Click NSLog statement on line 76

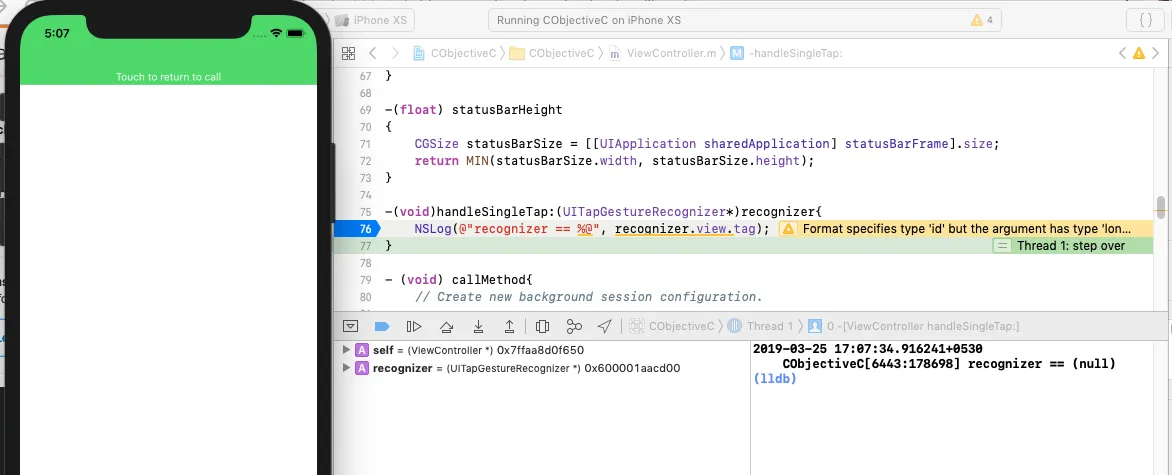click(x=592, y=229)
